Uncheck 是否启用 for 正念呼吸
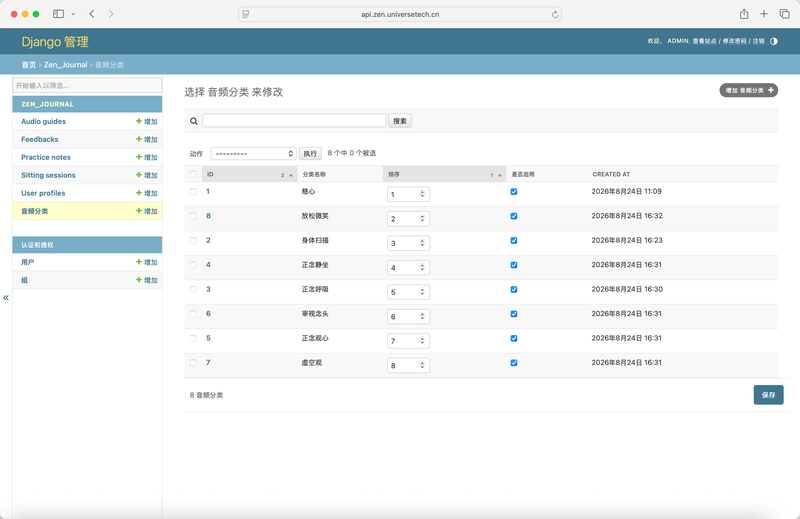800x519 pixels. click(514, 289)
